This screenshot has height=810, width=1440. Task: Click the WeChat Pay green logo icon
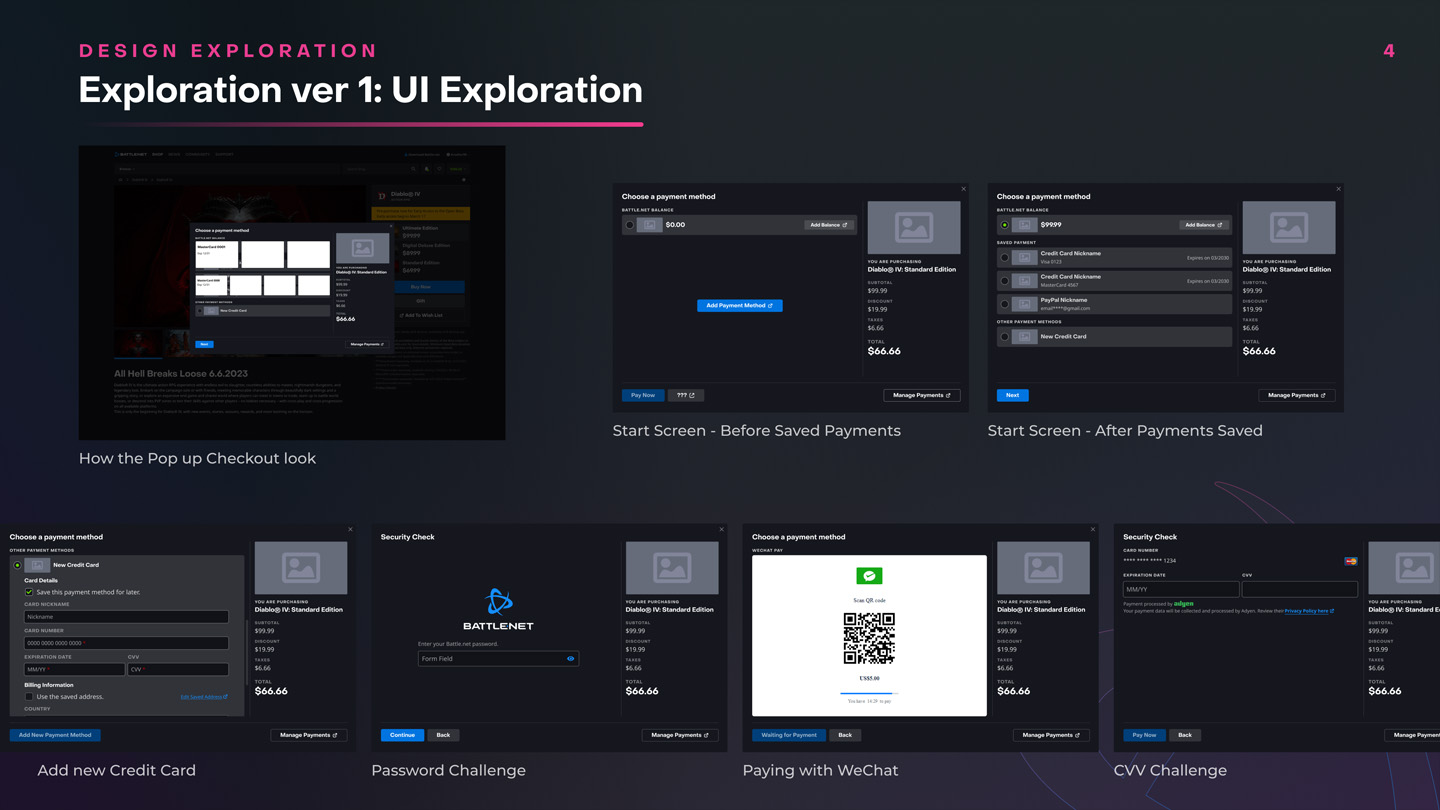coord(869,576)
